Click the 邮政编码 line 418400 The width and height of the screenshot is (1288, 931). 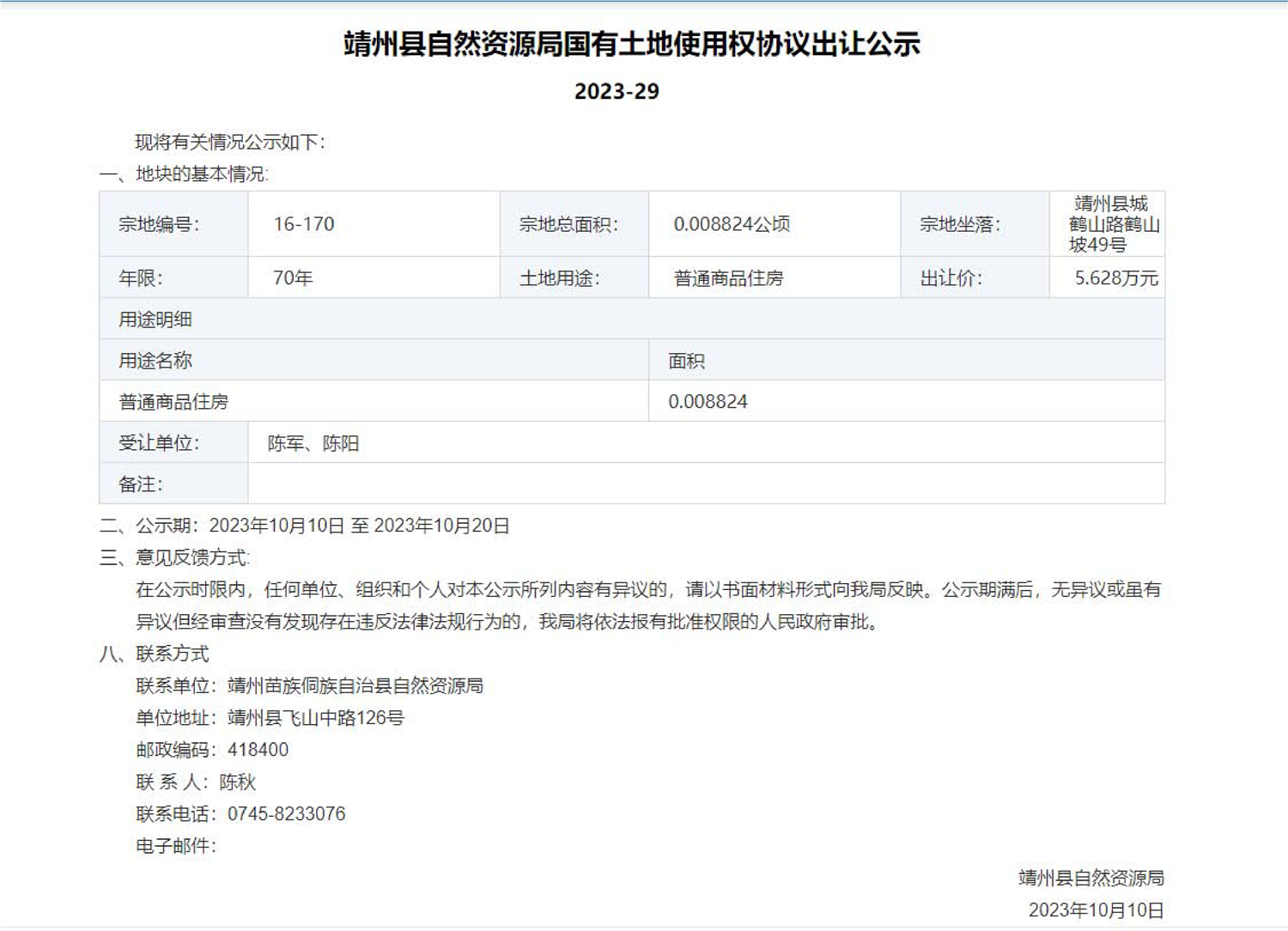(212, 750)
